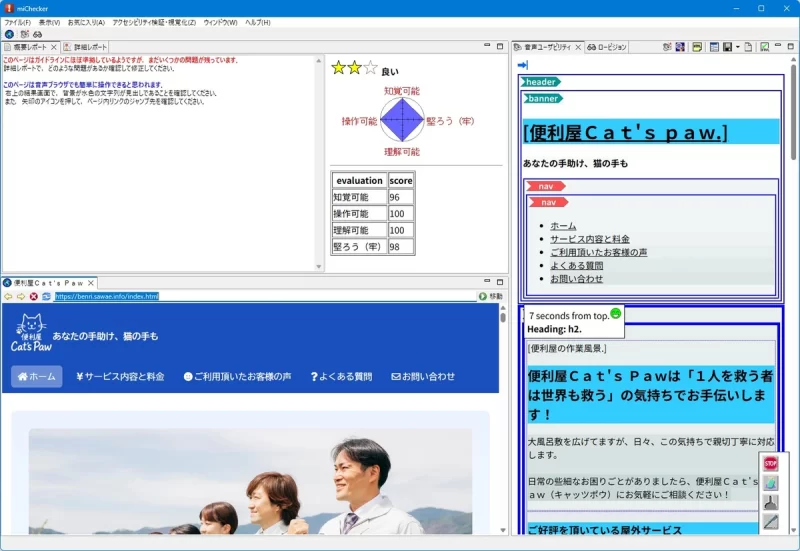Go forward with the browser forward arrow
The width and height of the screenshot is (800, 551).
[x=21, y=296]
